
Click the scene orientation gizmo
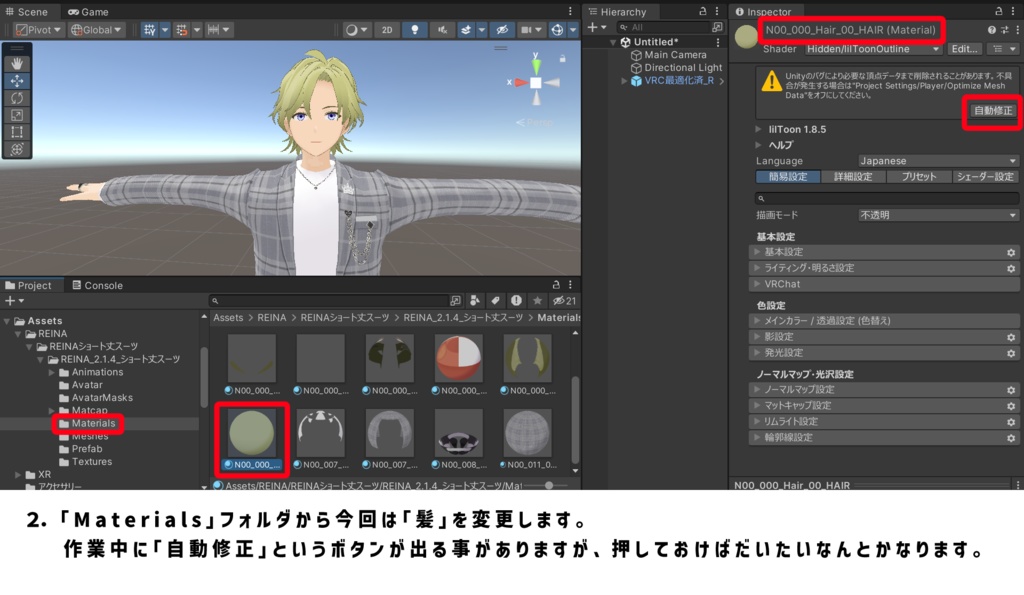536,84
